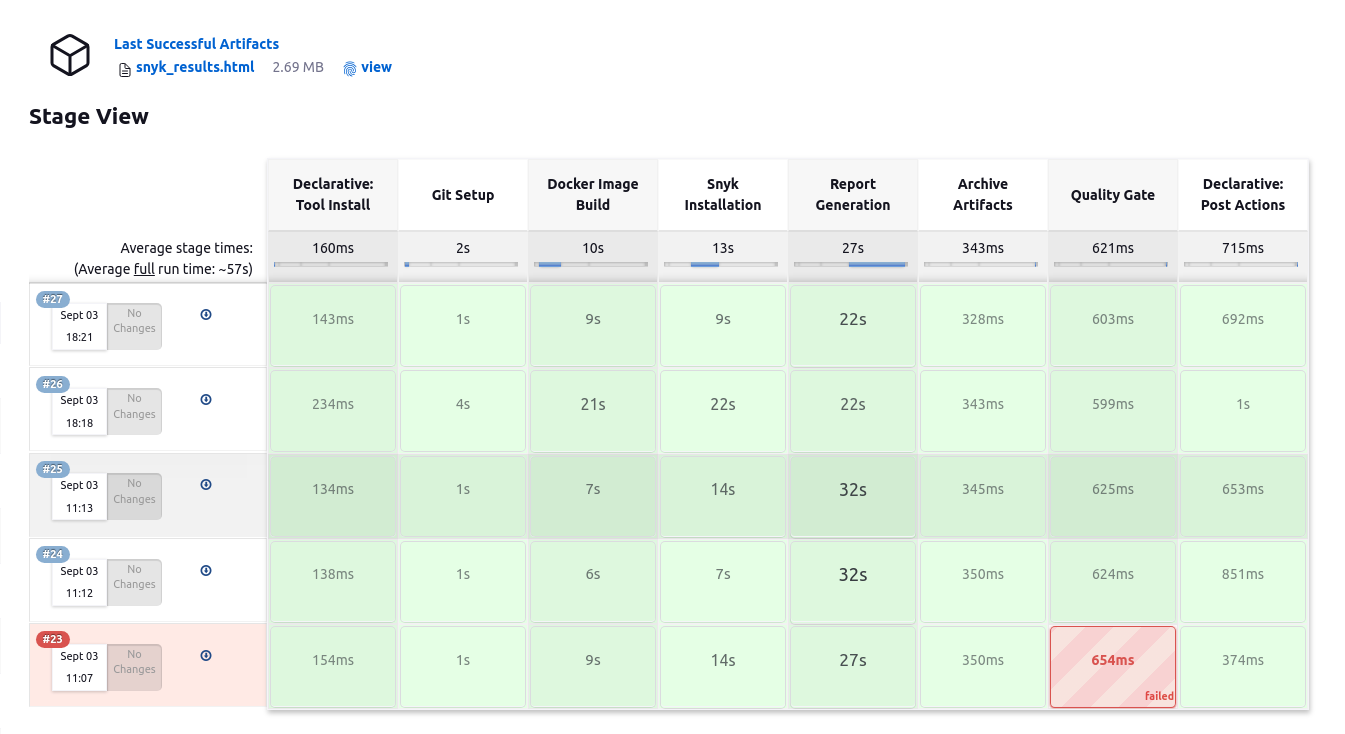1345x734 pixels.
Task: Click the artifact download icon for build #26
Action: click(x=206, y=399)
